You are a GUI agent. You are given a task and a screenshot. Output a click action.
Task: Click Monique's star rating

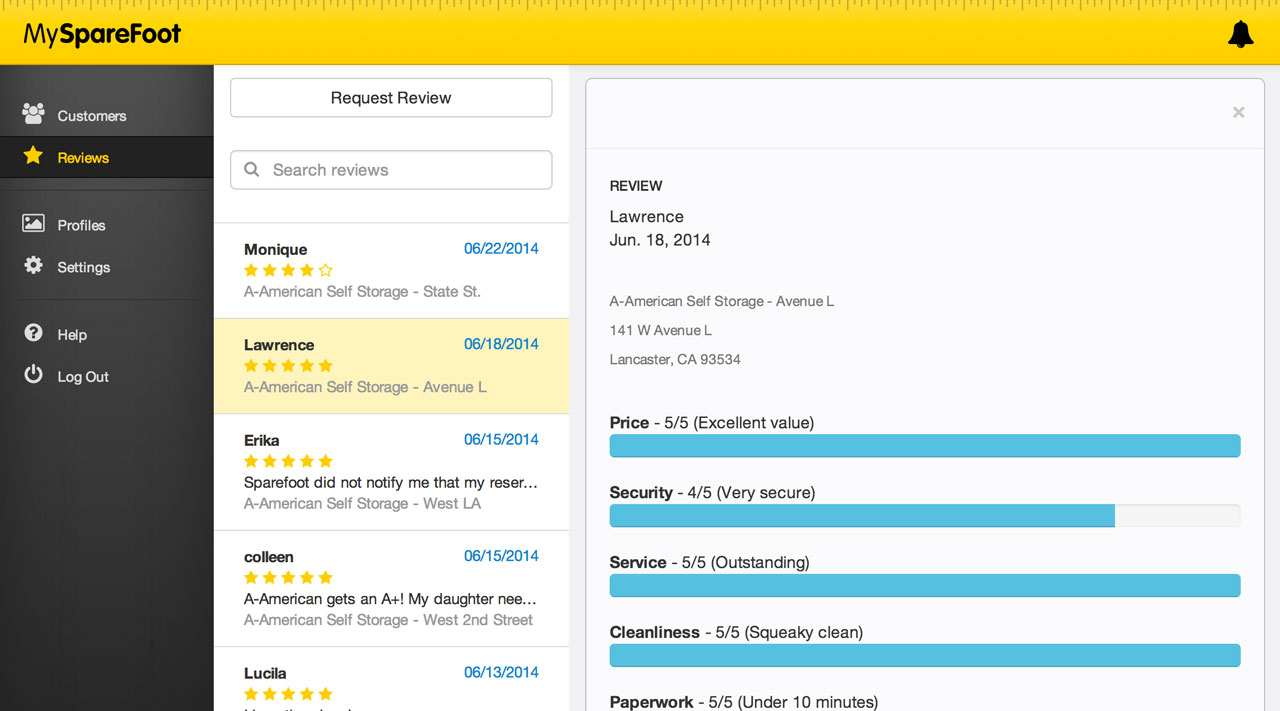tap(288, 270)
